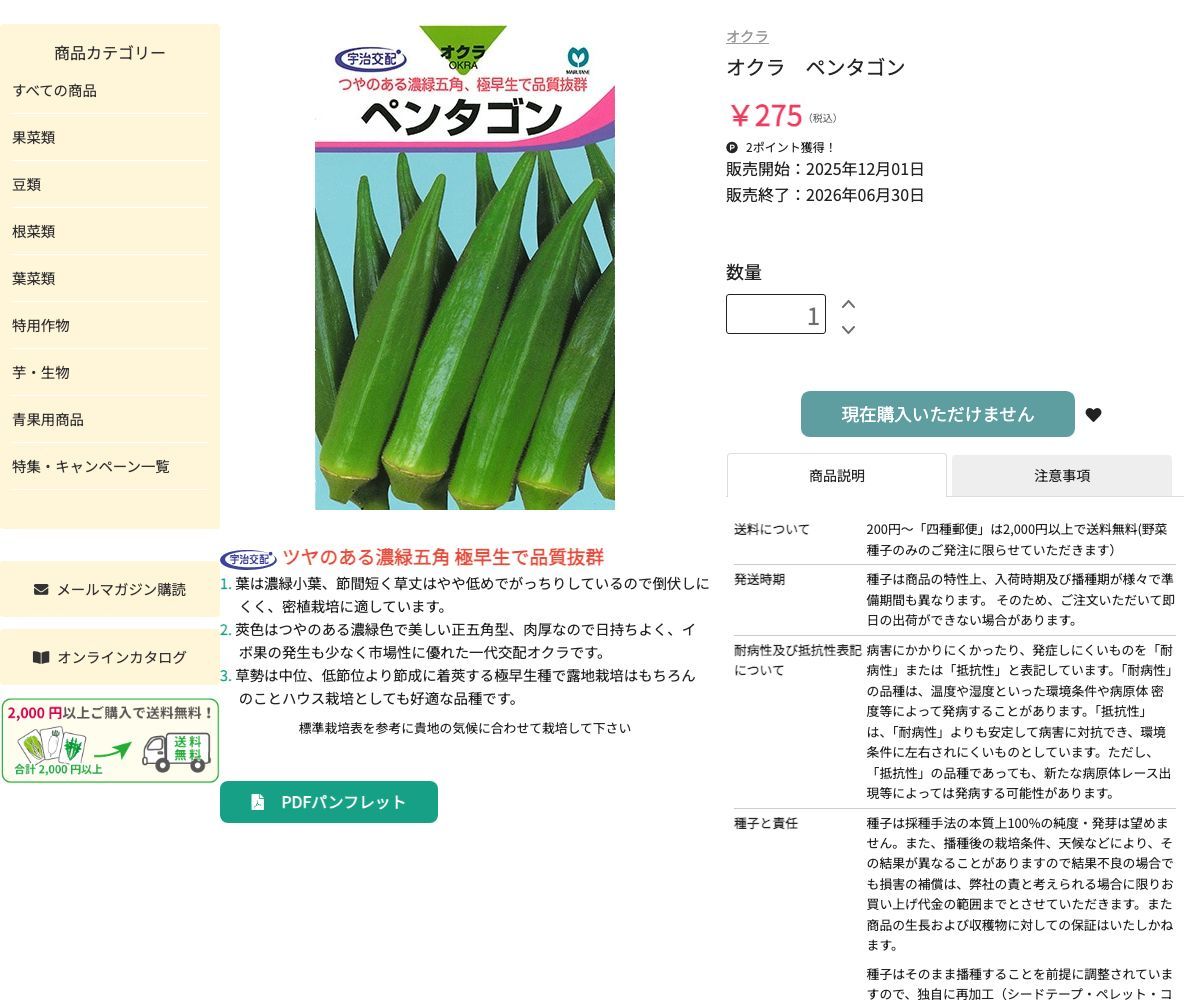Increase the quantity with the up chevron

click(848, 303)
